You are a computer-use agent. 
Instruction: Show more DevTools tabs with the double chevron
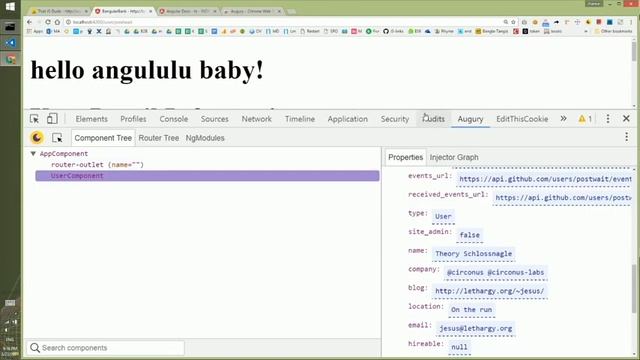click(x=563, y=119)
